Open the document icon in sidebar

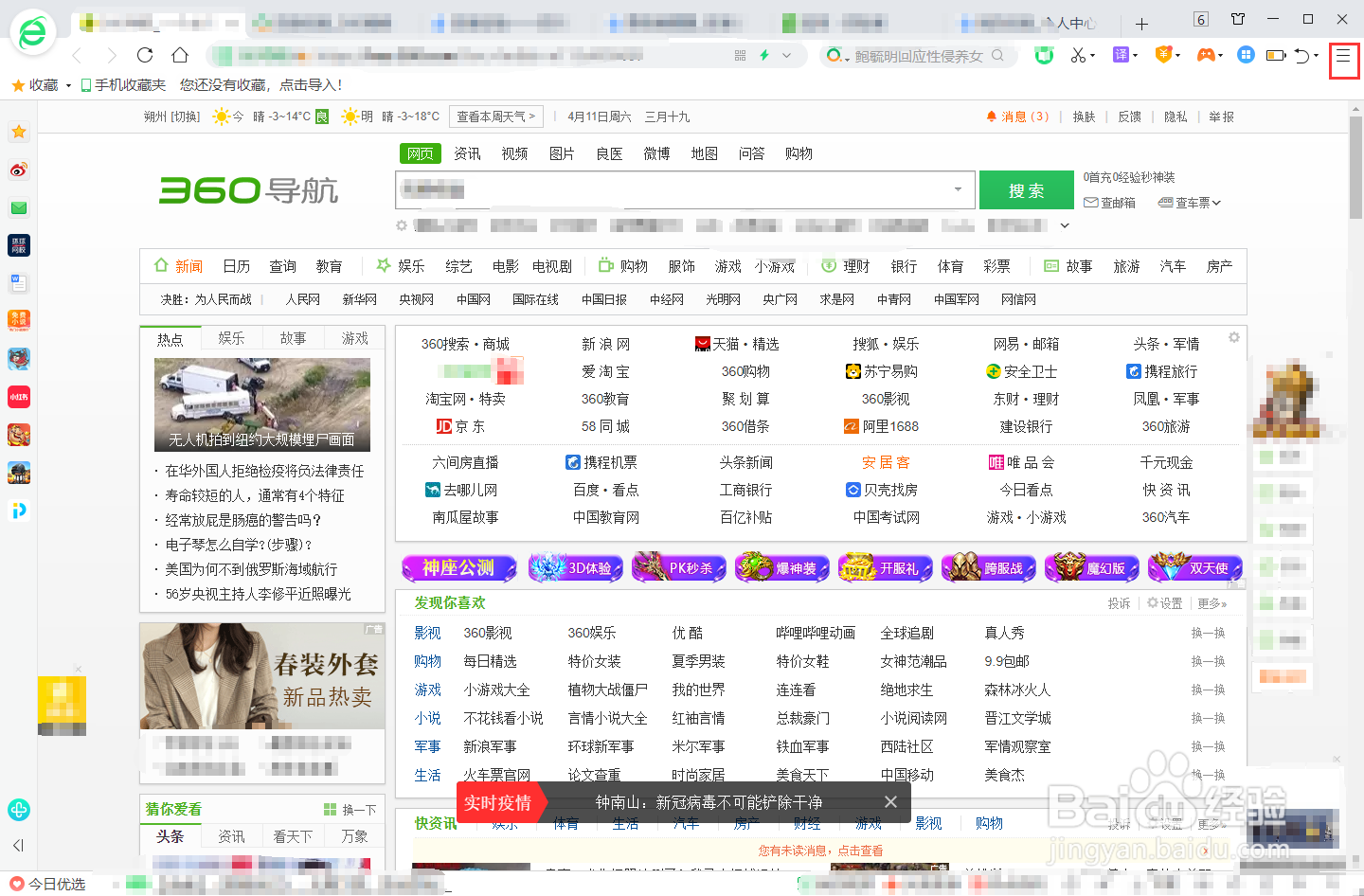[19, 283]
